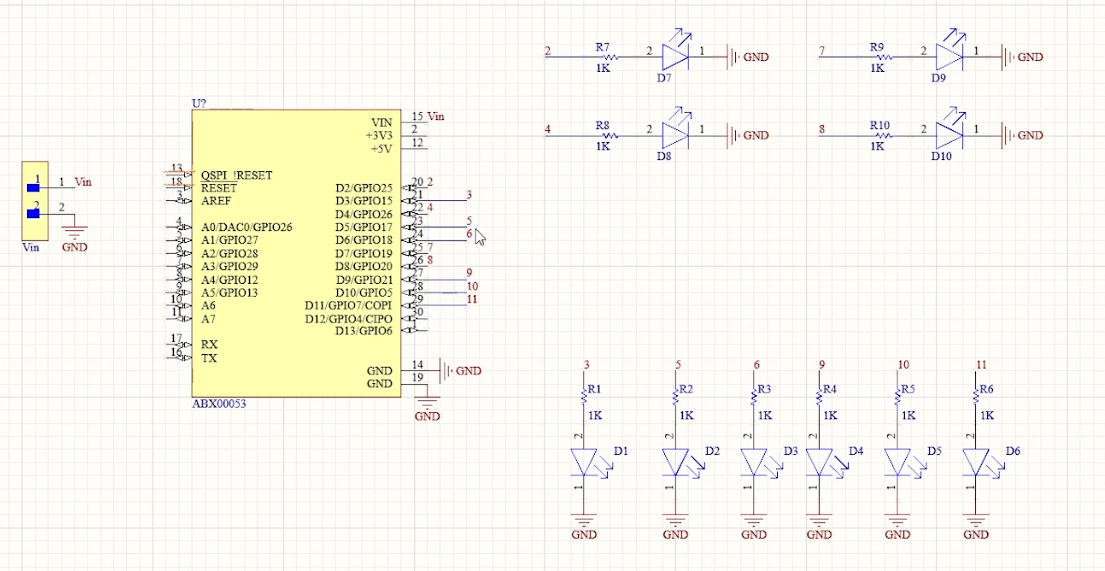
Task: Click the VIN pin name inside the IC
Action: [x=381, y=123]
